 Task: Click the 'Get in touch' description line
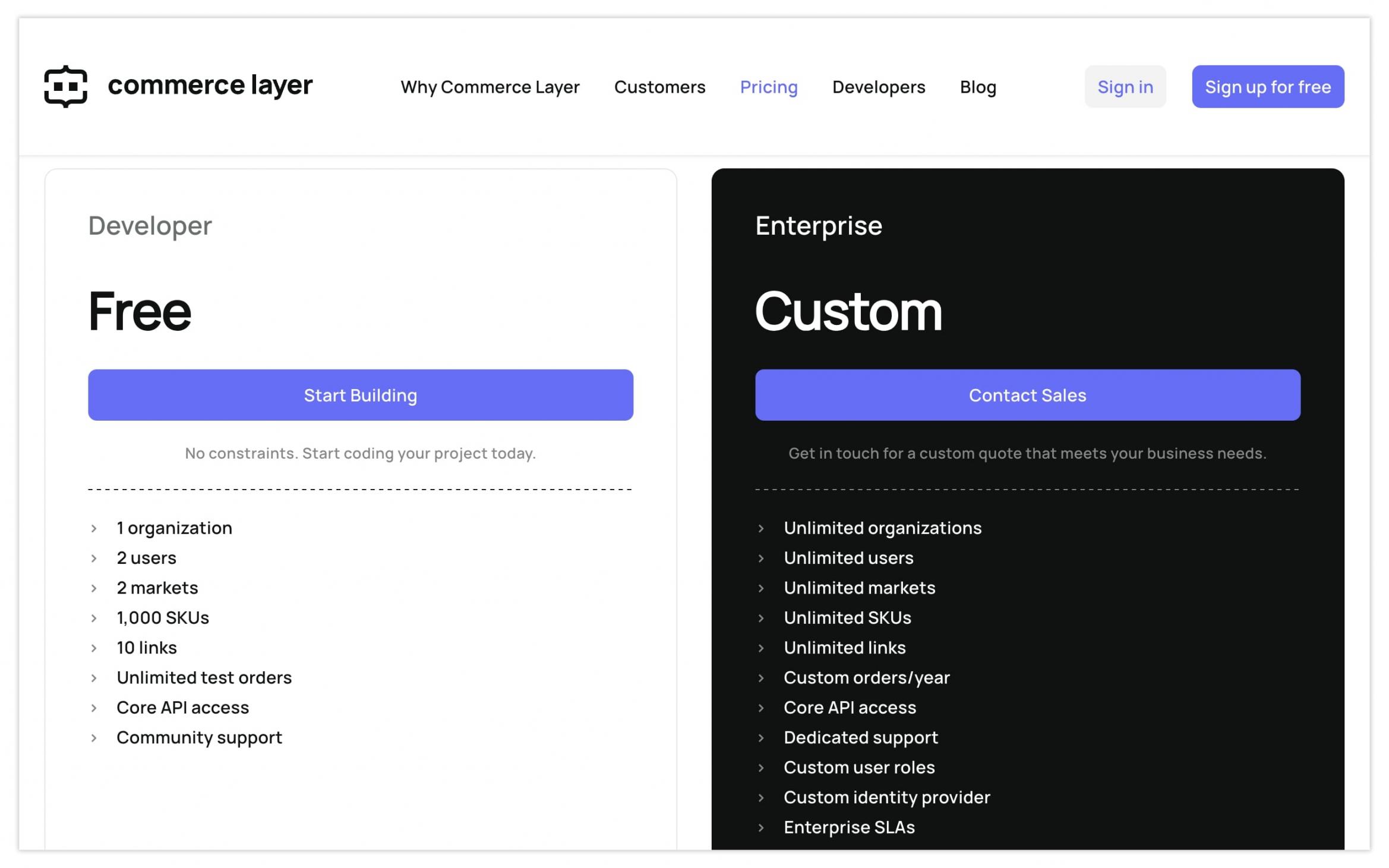pyautogui.click(x=1028, y=453)
